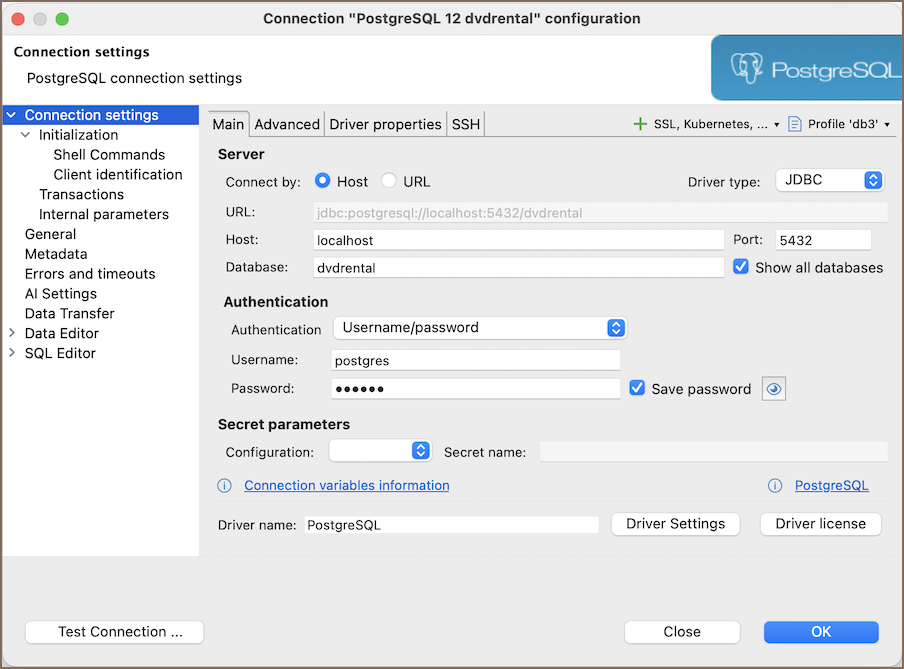The image size is (904, 669).
Task: Open Authentication Username/password dropdown
Action: [479, 328]
